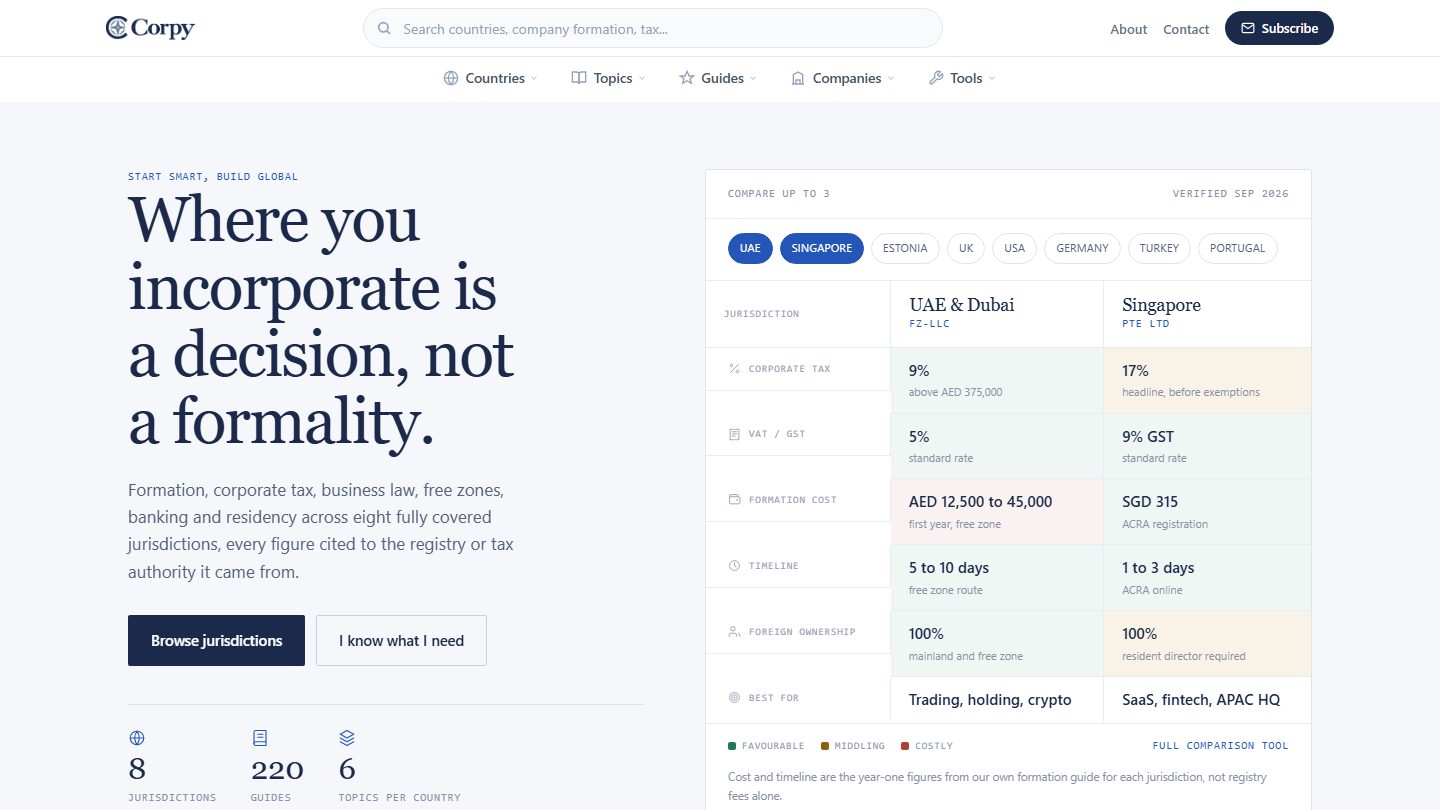This screenshot has height=810, width=1440.
Task: Click the book icon beside Topics
Action: (579, 78)
